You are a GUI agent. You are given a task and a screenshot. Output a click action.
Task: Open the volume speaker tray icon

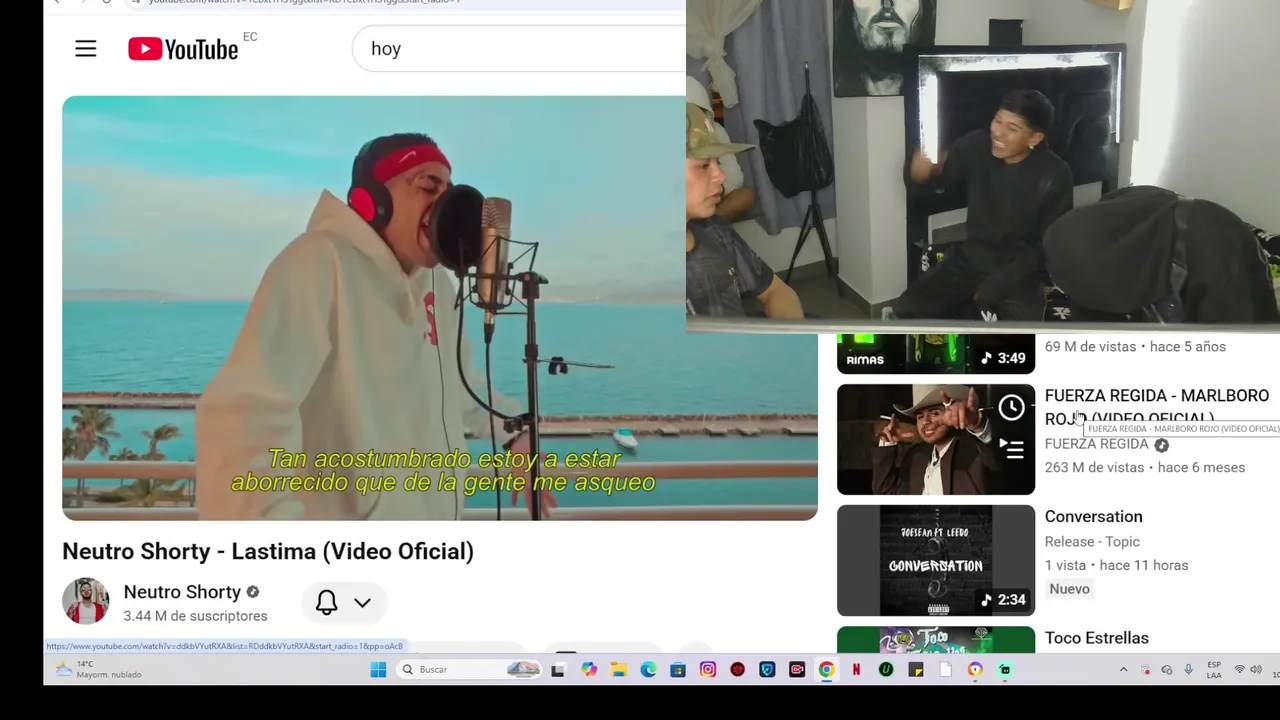[x=1256, y=670]
